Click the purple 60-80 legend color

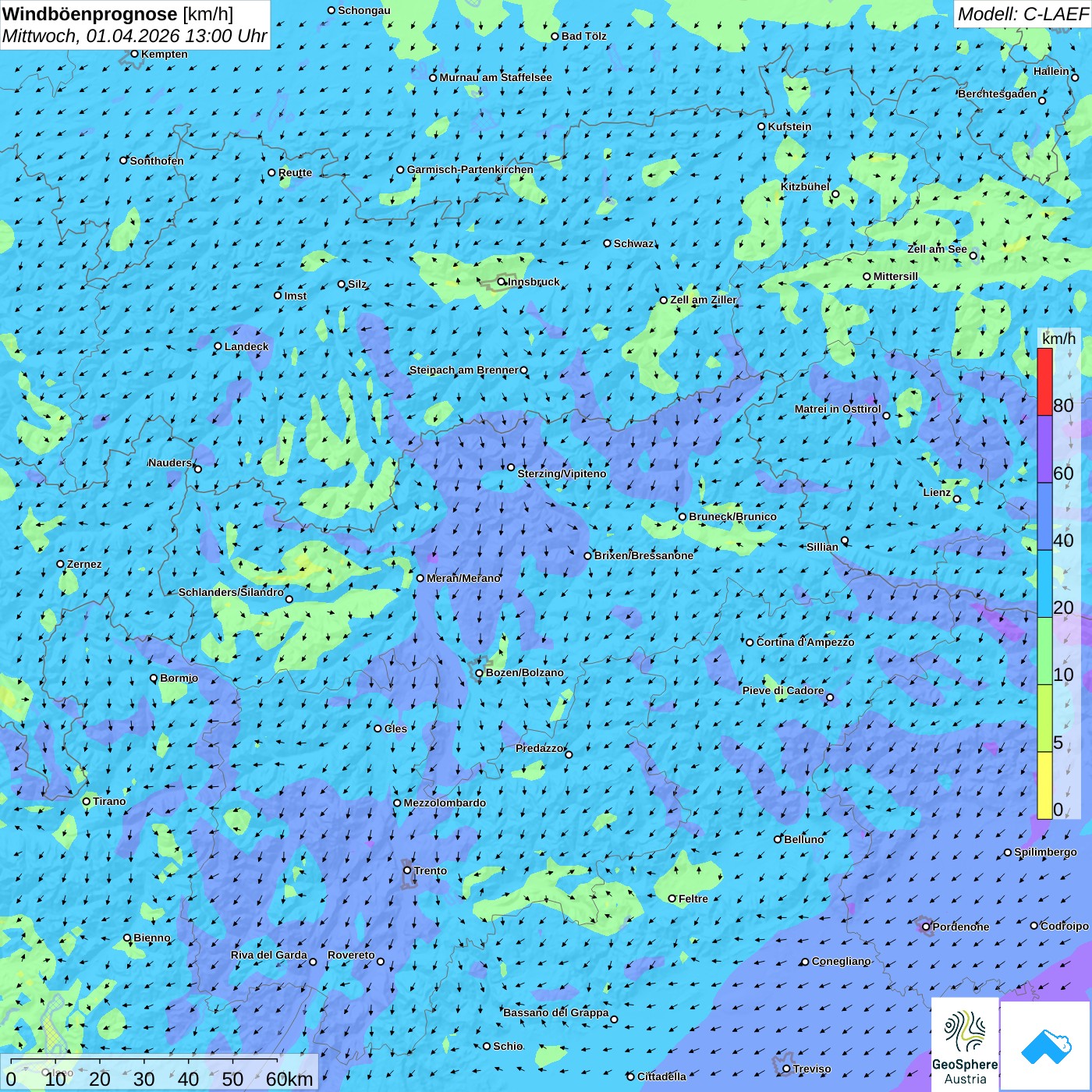(x=1044, y=449)
